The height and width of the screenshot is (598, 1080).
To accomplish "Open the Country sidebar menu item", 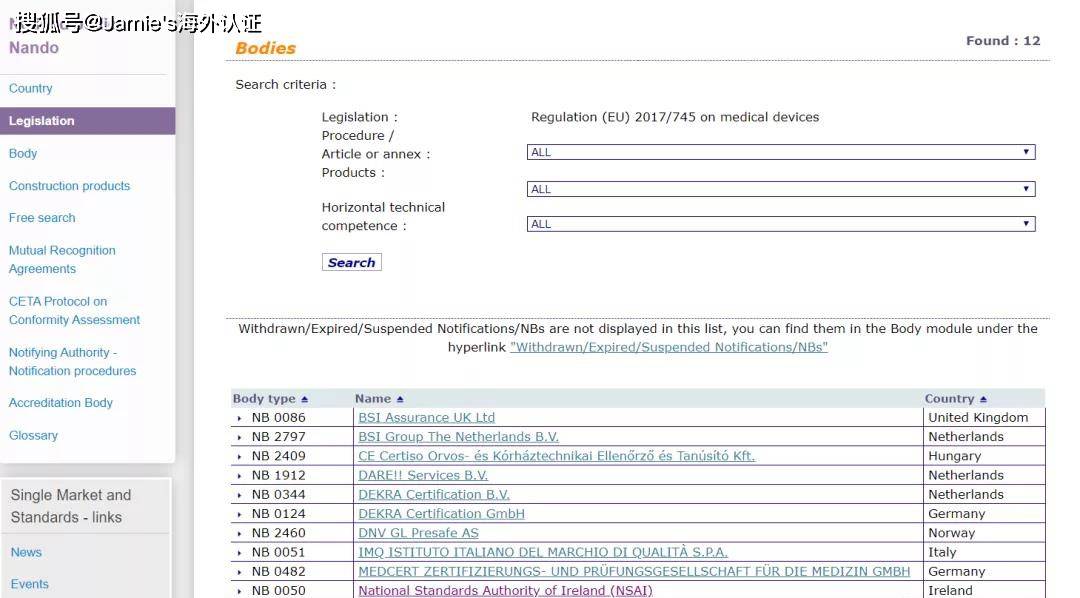I will pos(30,88).
